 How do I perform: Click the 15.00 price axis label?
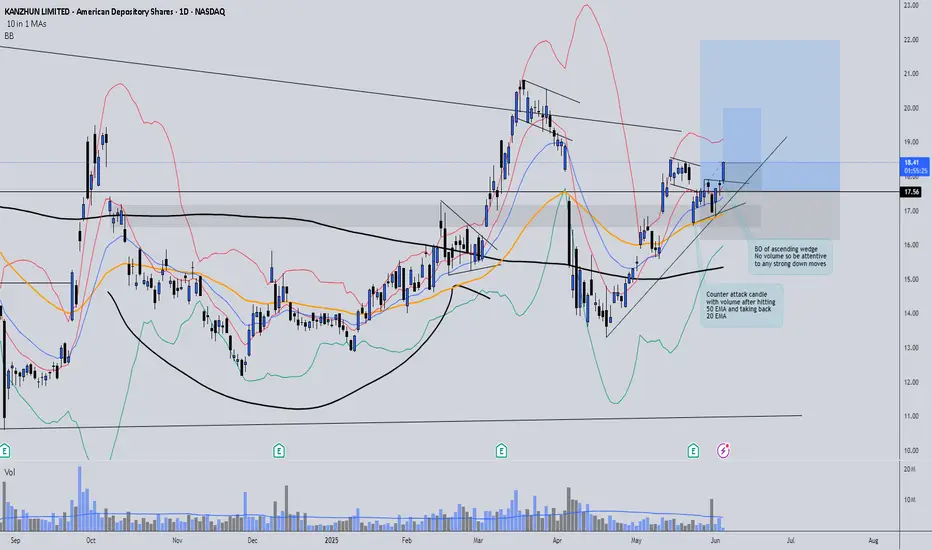point(911,279)
